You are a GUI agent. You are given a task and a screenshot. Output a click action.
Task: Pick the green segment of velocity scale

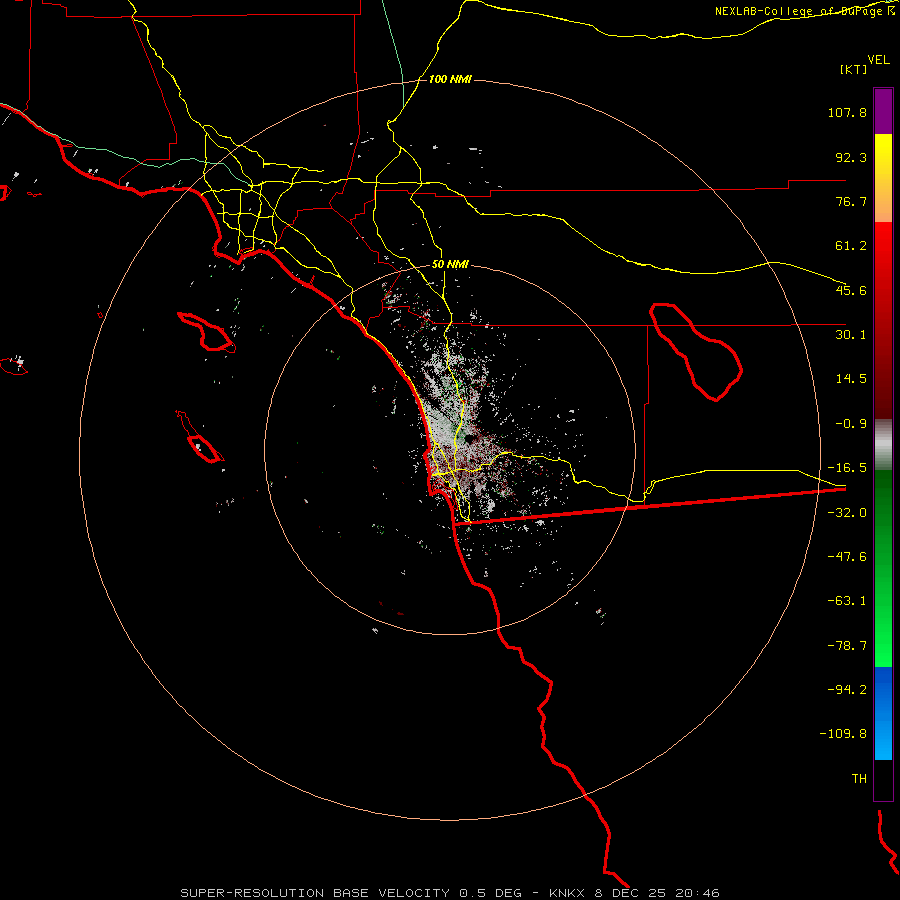(x=883, y=568)
